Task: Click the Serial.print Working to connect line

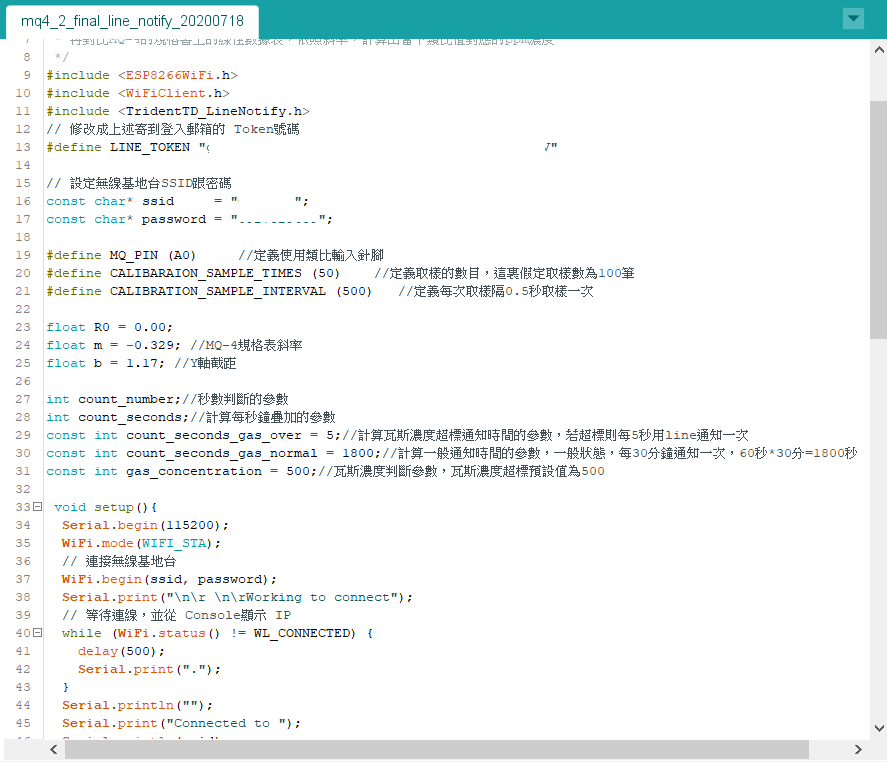Action: click(238, 597)
